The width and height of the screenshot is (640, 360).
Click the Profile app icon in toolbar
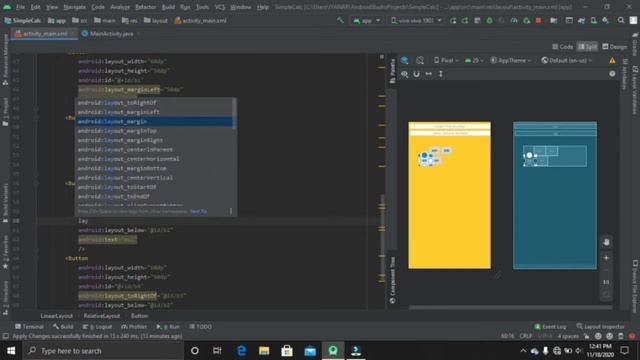tap(514, 20)
